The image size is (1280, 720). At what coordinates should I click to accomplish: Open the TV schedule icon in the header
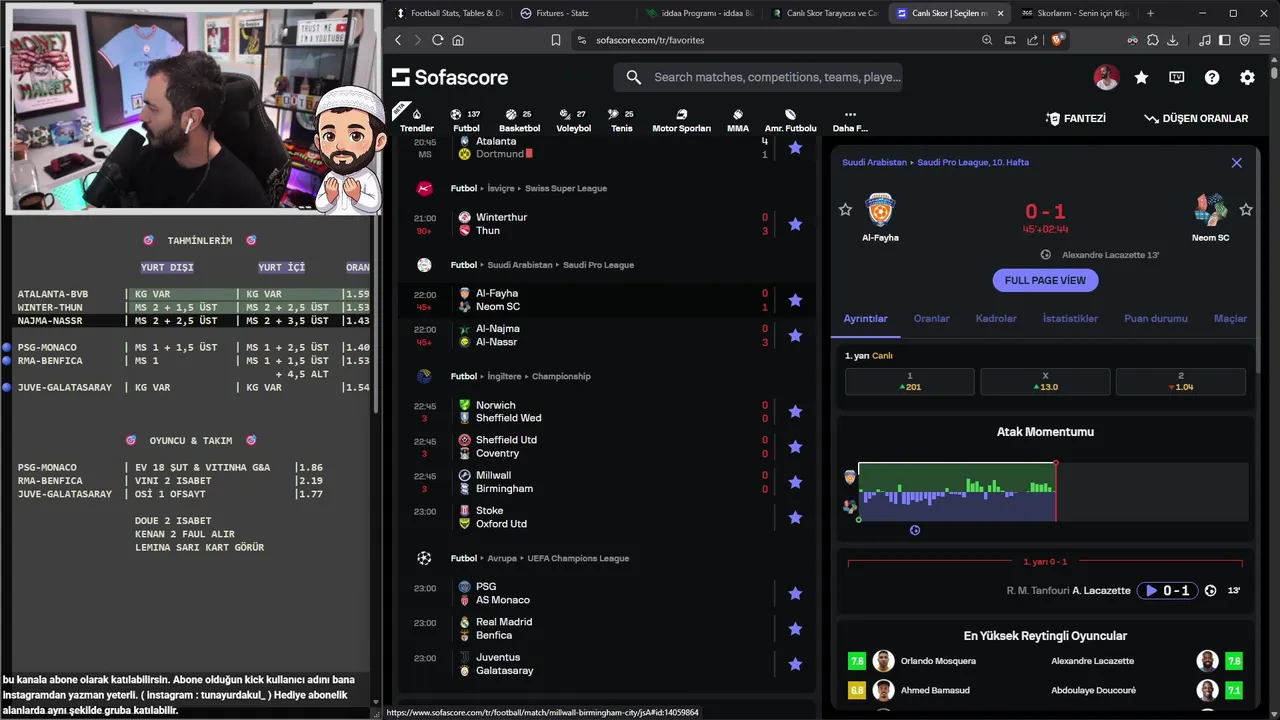[x=1177, y=78]
